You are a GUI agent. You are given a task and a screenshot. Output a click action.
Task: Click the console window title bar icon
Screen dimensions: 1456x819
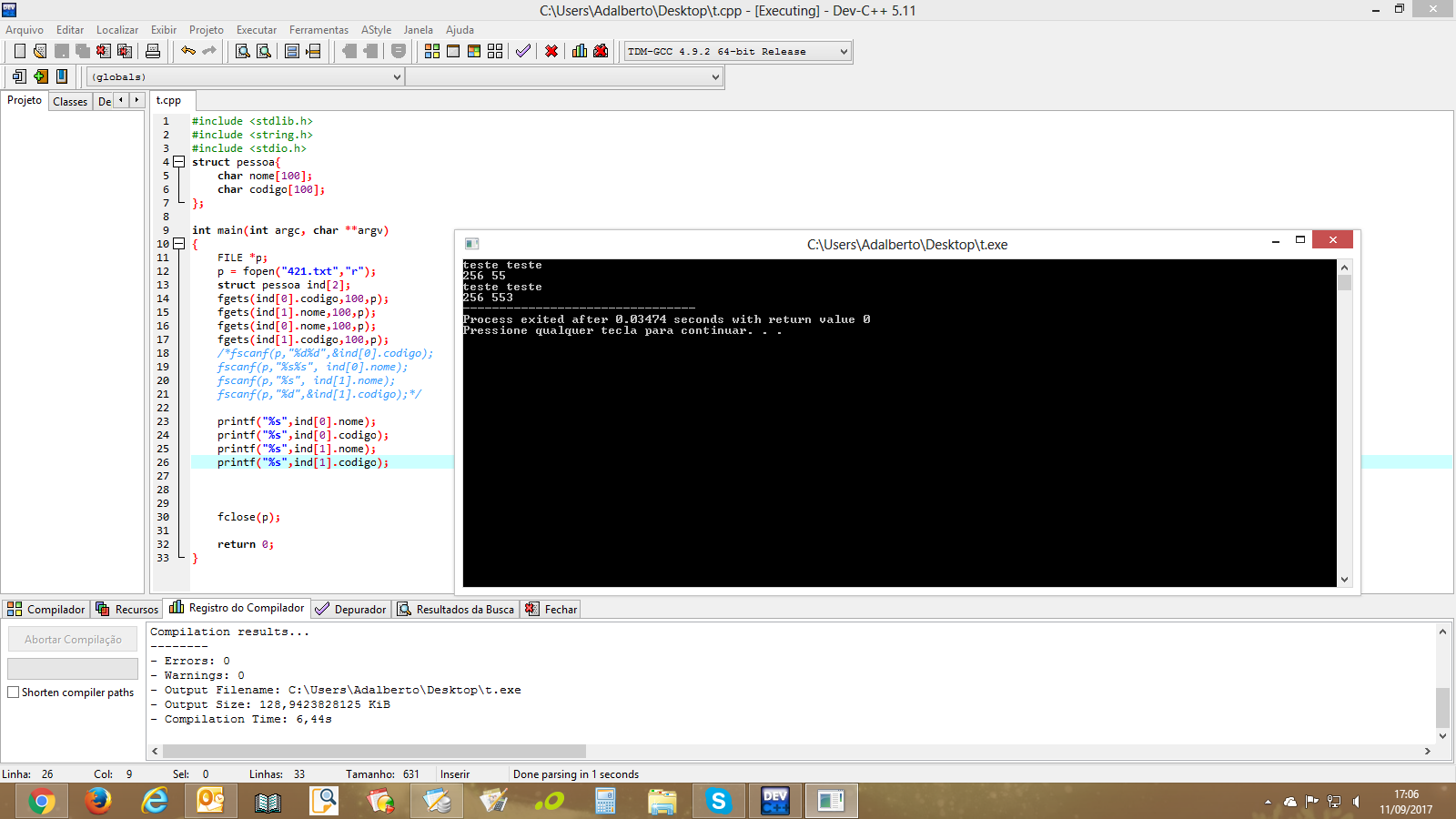(471, 243)
